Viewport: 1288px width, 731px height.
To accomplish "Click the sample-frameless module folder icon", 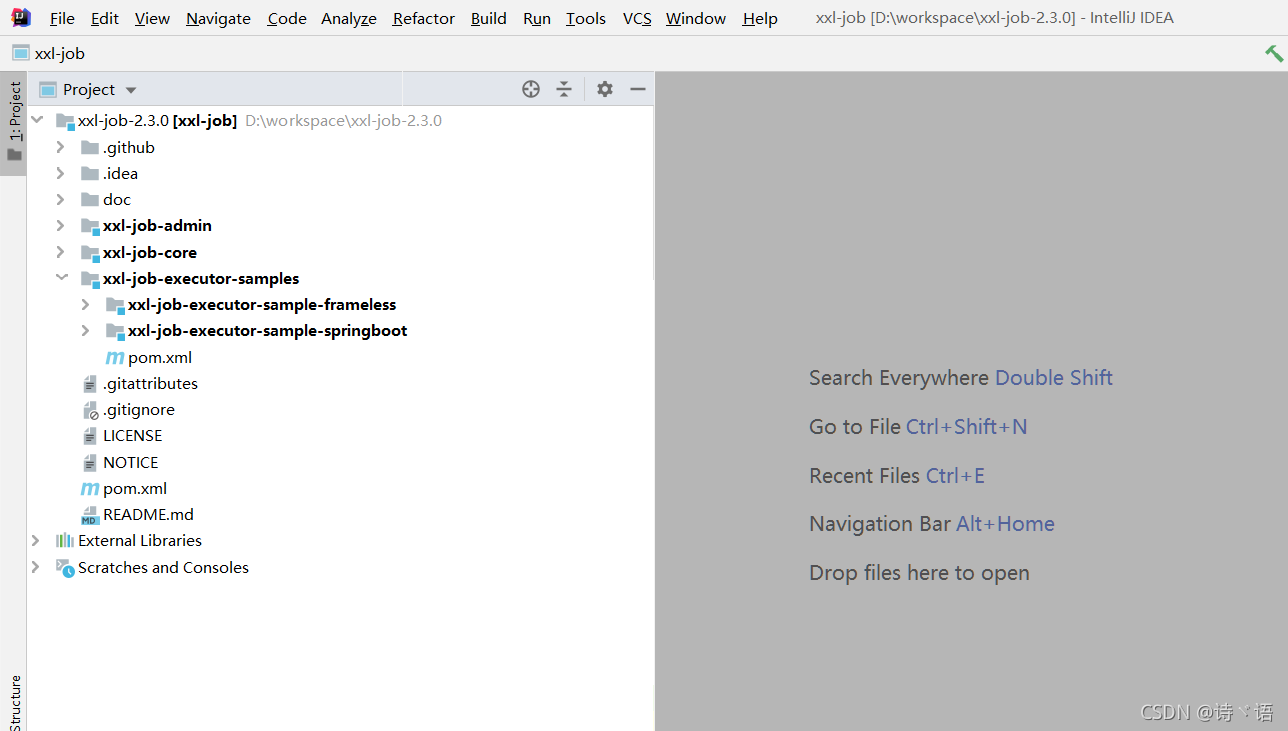I will (115, 305).
